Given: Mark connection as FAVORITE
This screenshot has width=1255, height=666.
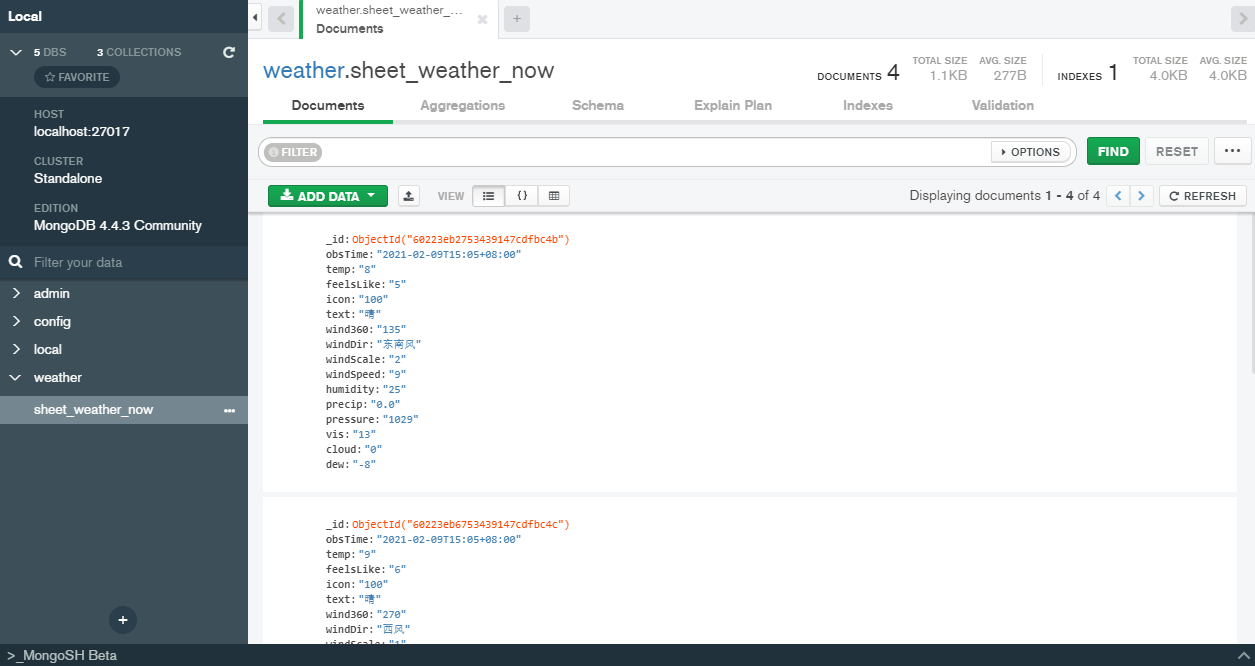Looking at the screenshot, I should tap(77, 77).
